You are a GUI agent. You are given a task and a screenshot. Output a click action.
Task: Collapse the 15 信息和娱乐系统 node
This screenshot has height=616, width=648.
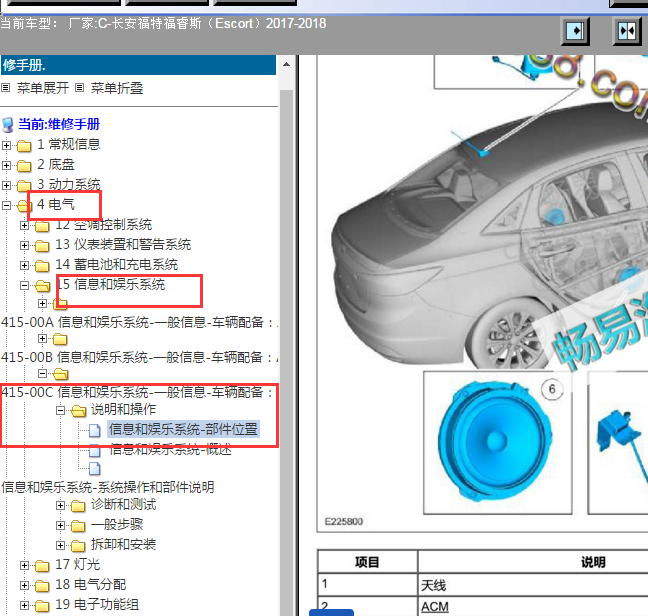coord(24,285)
